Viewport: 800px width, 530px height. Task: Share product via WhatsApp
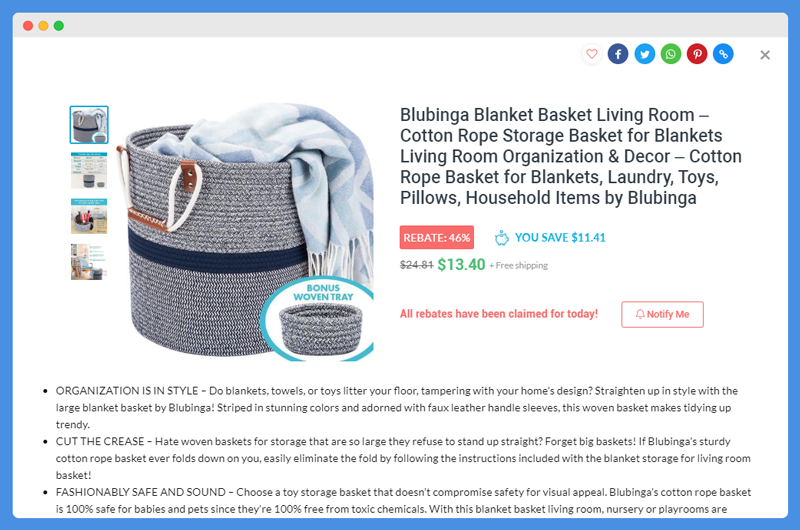click(671, 54)
